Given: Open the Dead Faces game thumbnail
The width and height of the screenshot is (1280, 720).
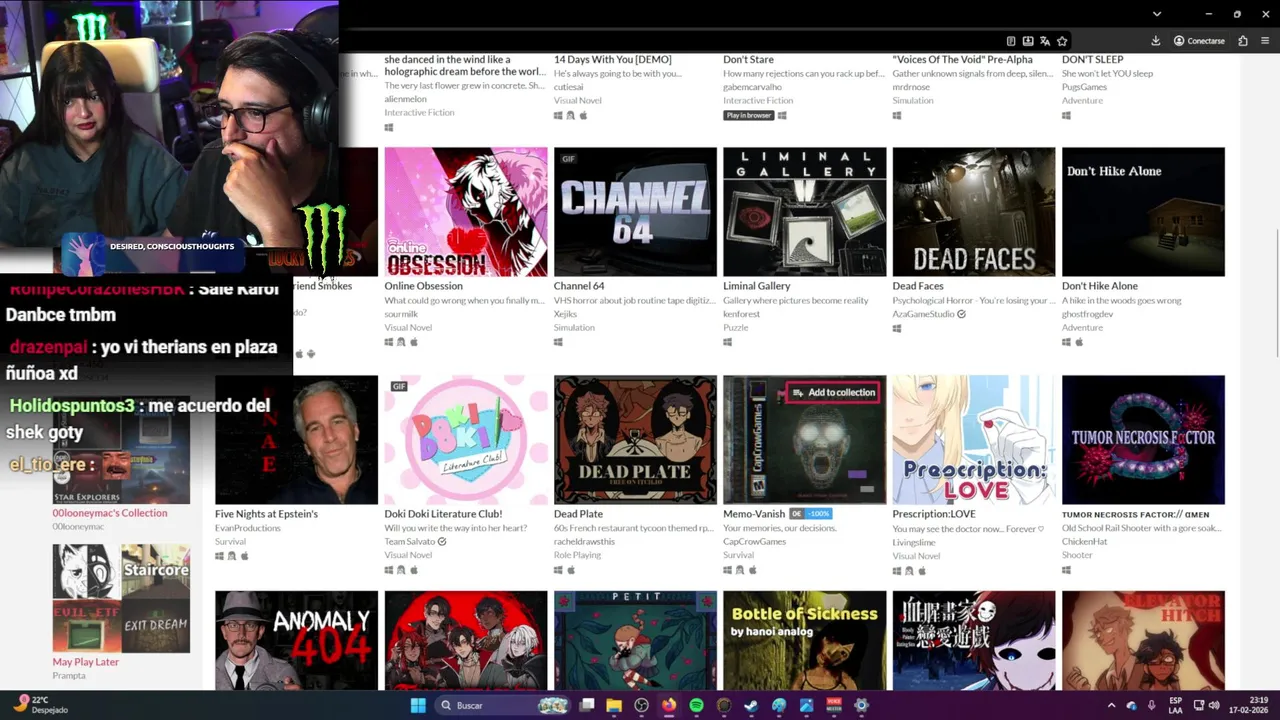Looking at the screenshot, I should coord(974,212).
